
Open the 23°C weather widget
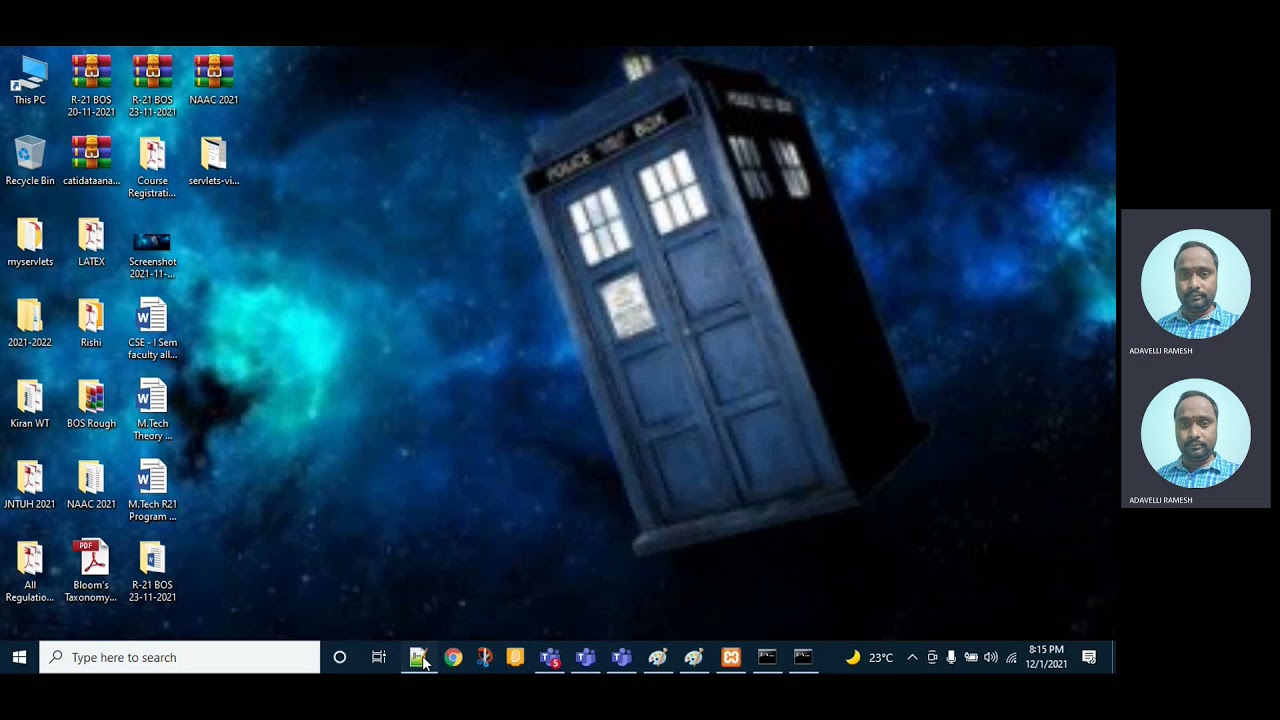(x=869, y=657)
